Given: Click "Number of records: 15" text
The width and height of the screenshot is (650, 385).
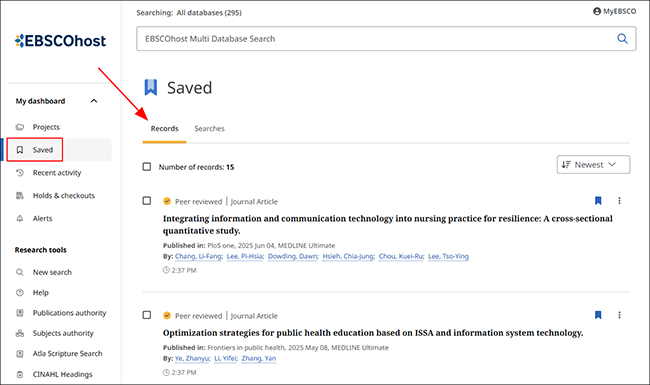Looking at the screenshot, I should (x=196, y=167).
